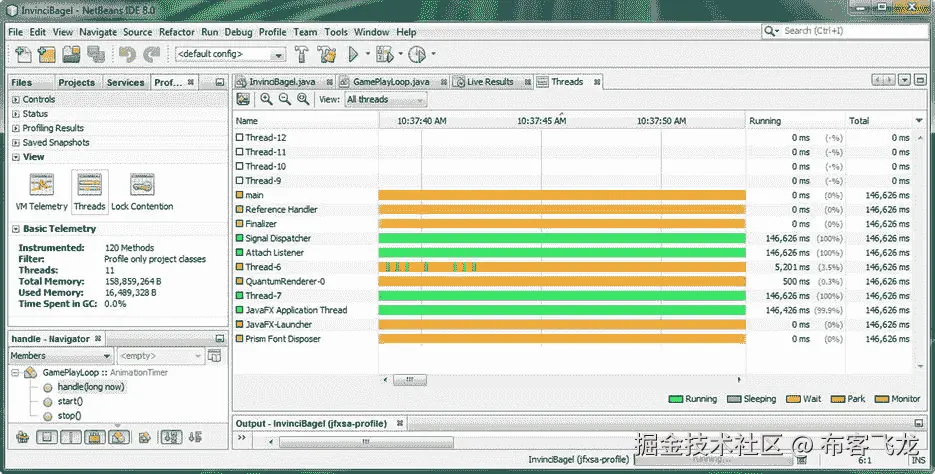Expand the Profiling Results section

(16, 128)
